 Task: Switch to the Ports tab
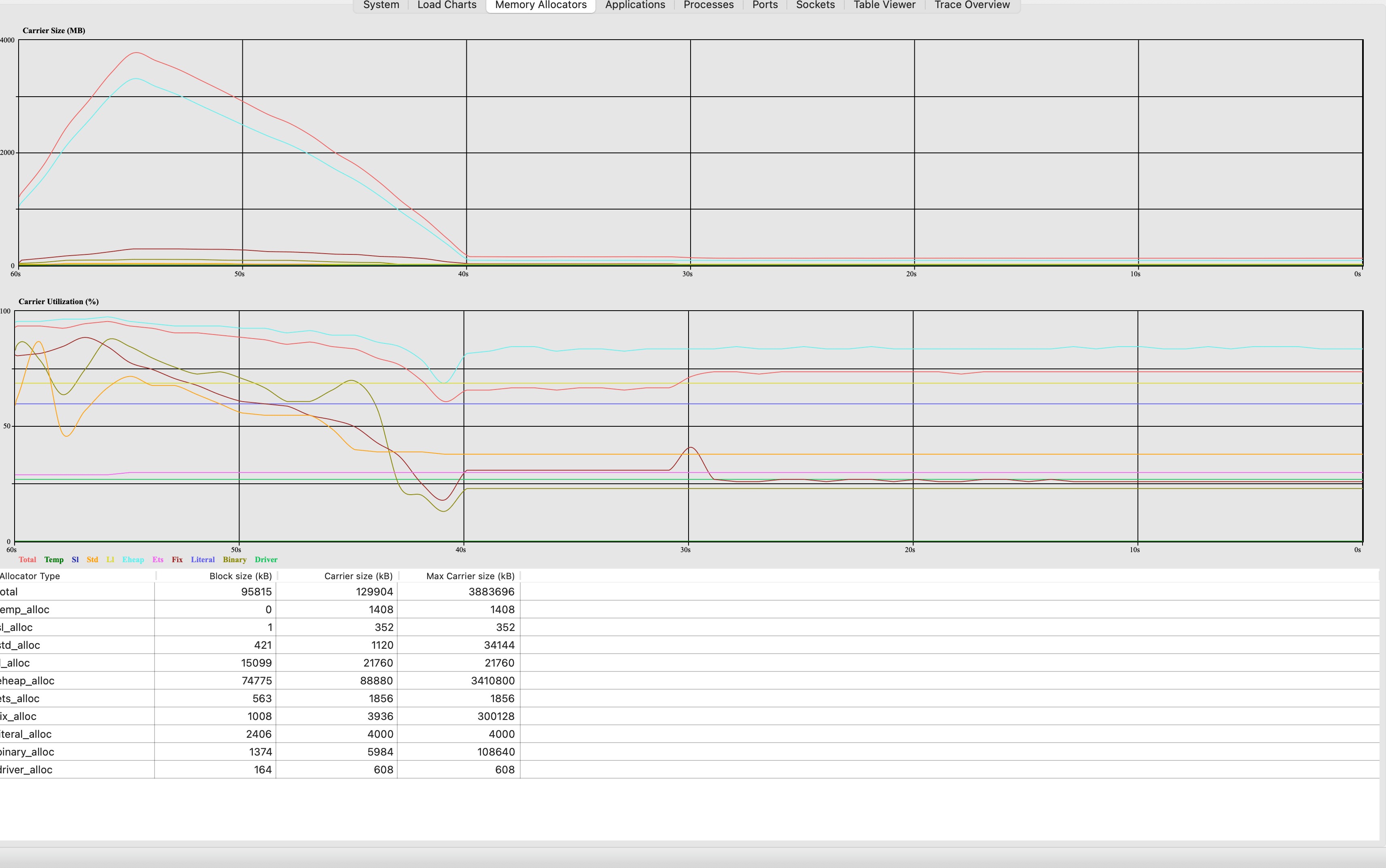click(x=764, y=5)
